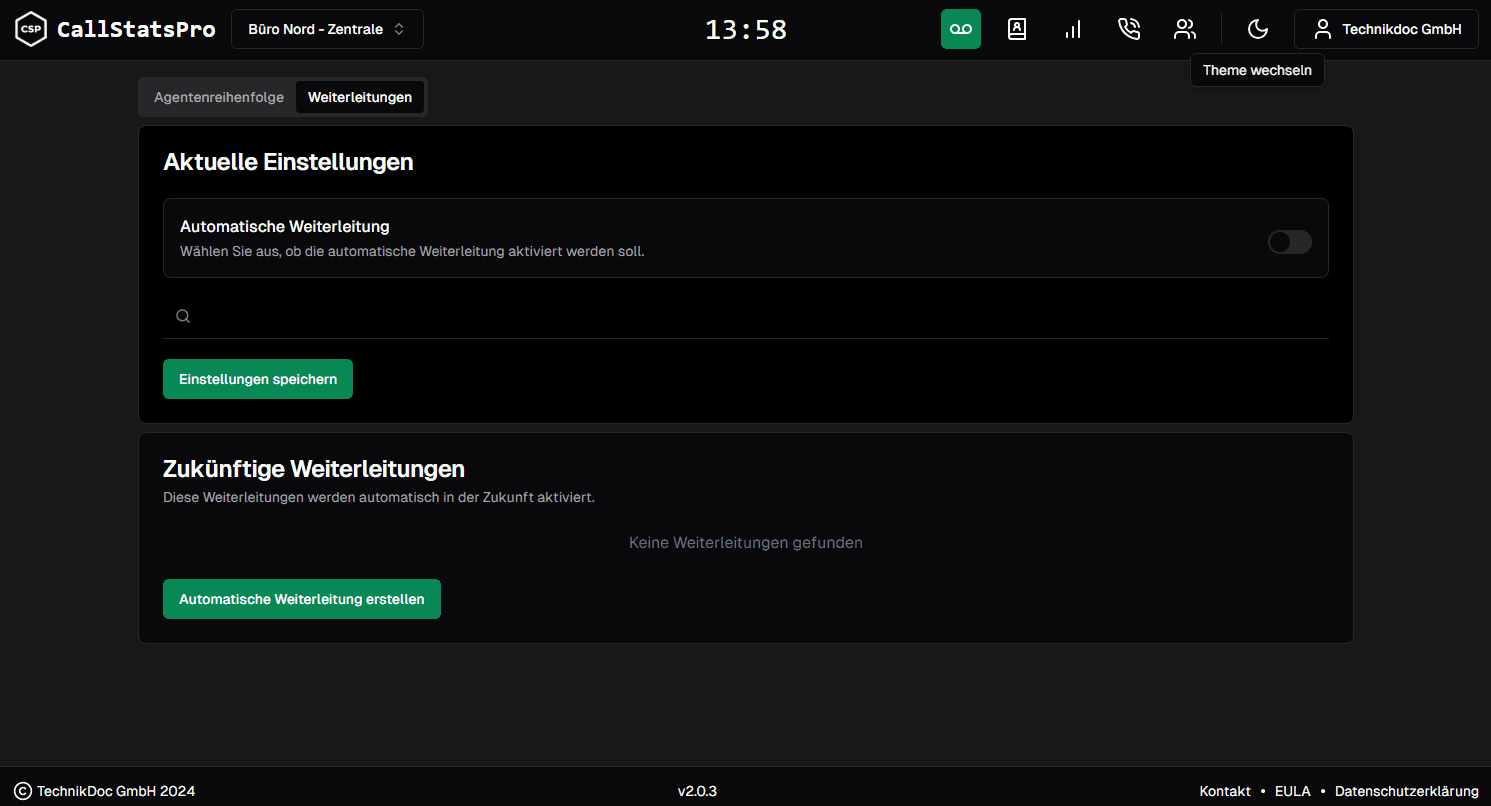Open the contacts address book icon
1491x806 pixels.
coord(1016,29)
